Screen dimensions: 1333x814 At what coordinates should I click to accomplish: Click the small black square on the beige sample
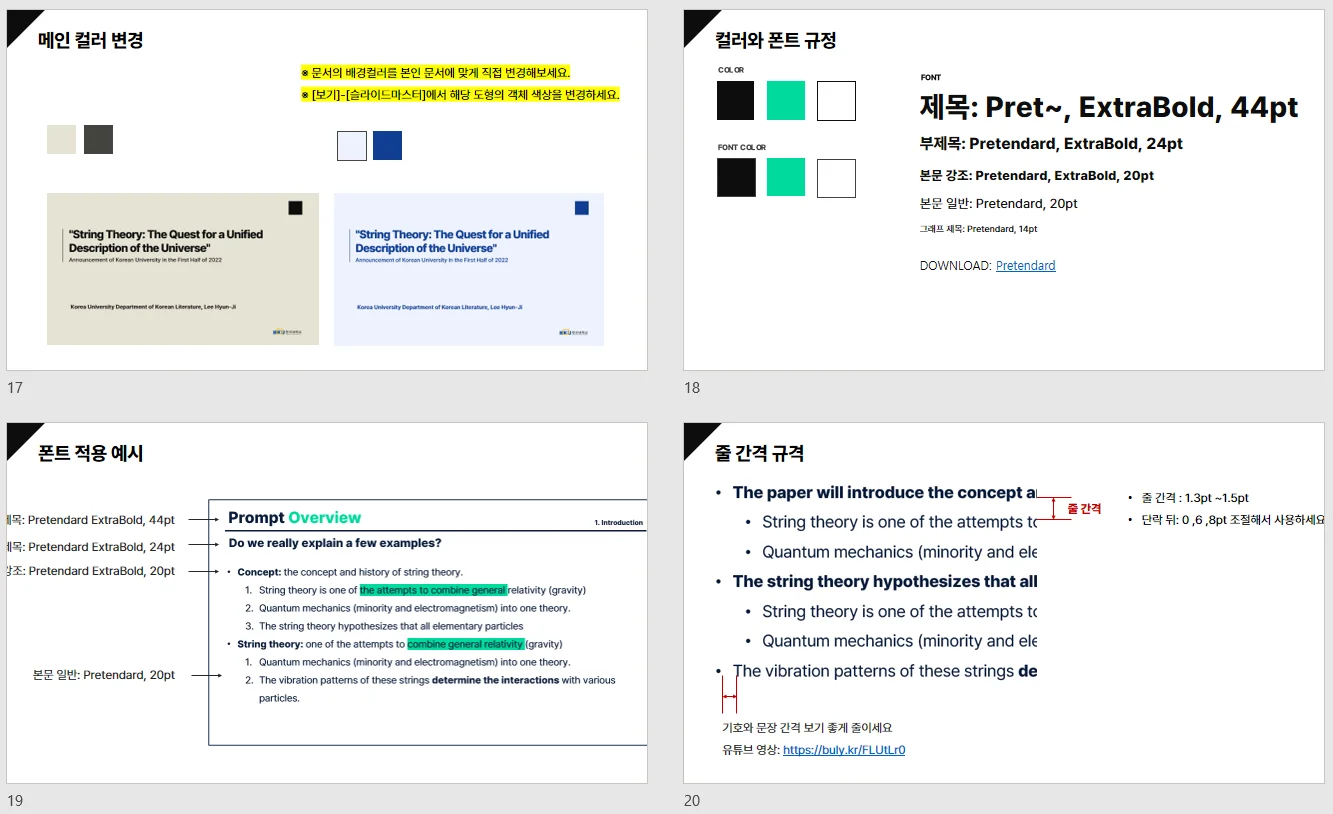(x=295, y=208)
